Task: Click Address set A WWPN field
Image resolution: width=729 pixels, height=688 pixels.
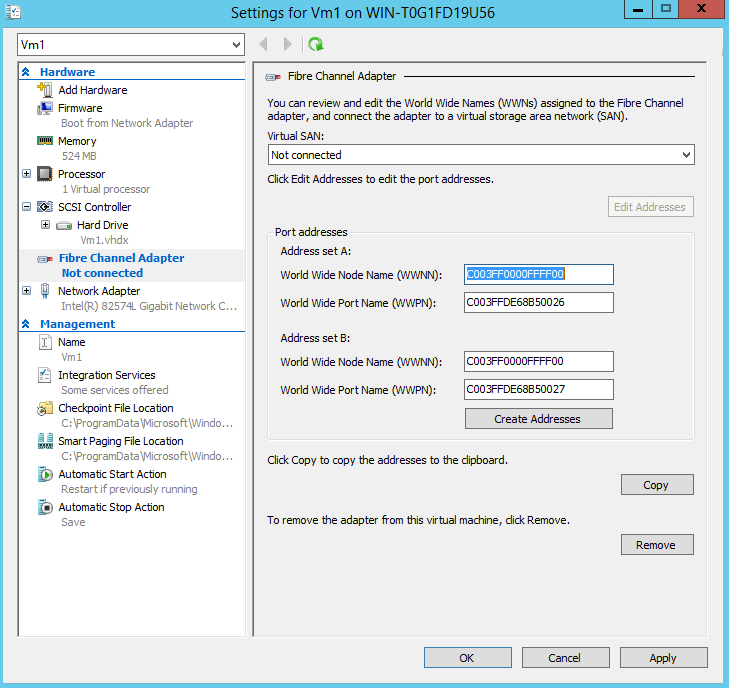Action: pyautogui.click(x=538, y=303)
